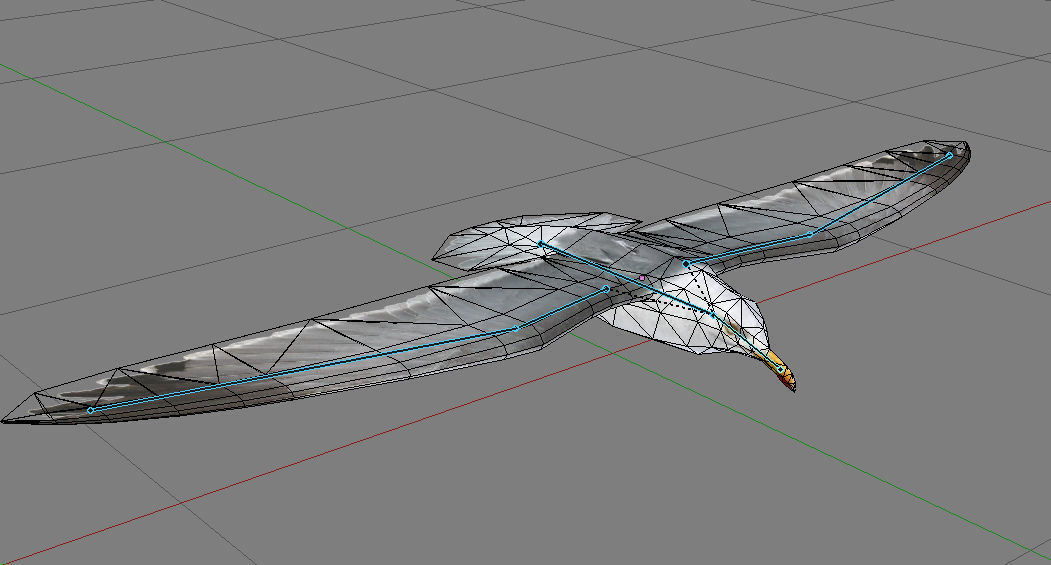Select the bone joint at the far wing tip
The height and width of the screenshot is (565, 1051).
point(950,155)
